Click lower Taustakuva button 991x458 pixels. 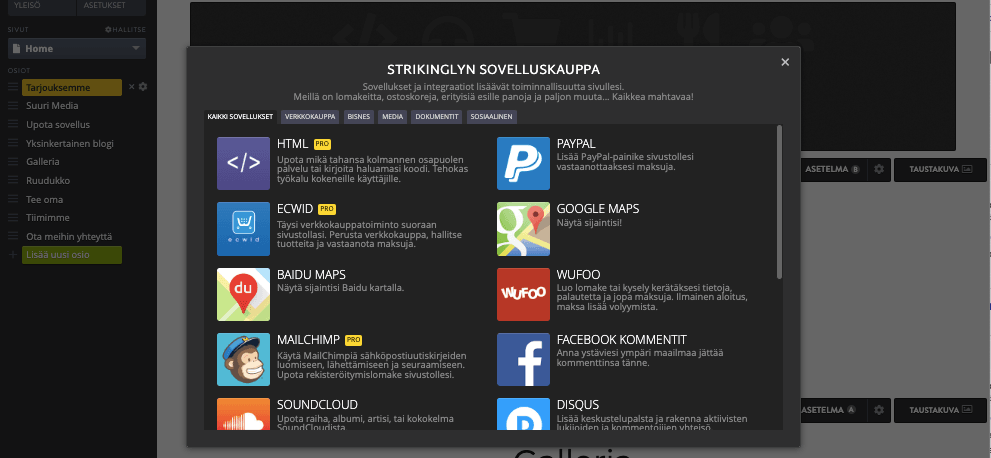click(940, 410)
